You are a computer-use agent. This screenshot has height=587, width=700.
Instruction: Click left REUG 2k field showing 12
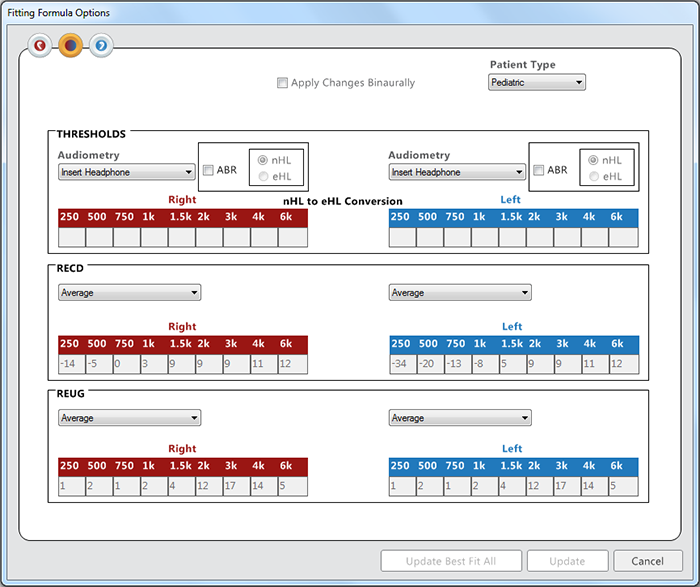click(x=540, y=486)
